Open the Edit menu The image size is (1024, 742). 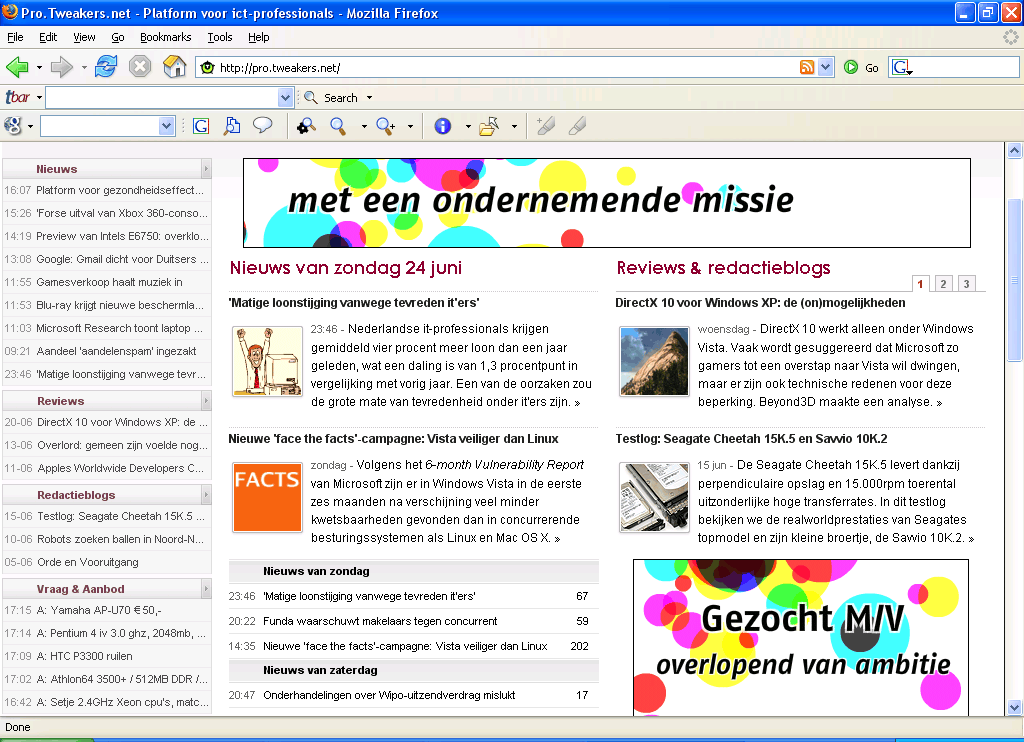[48, 37]
